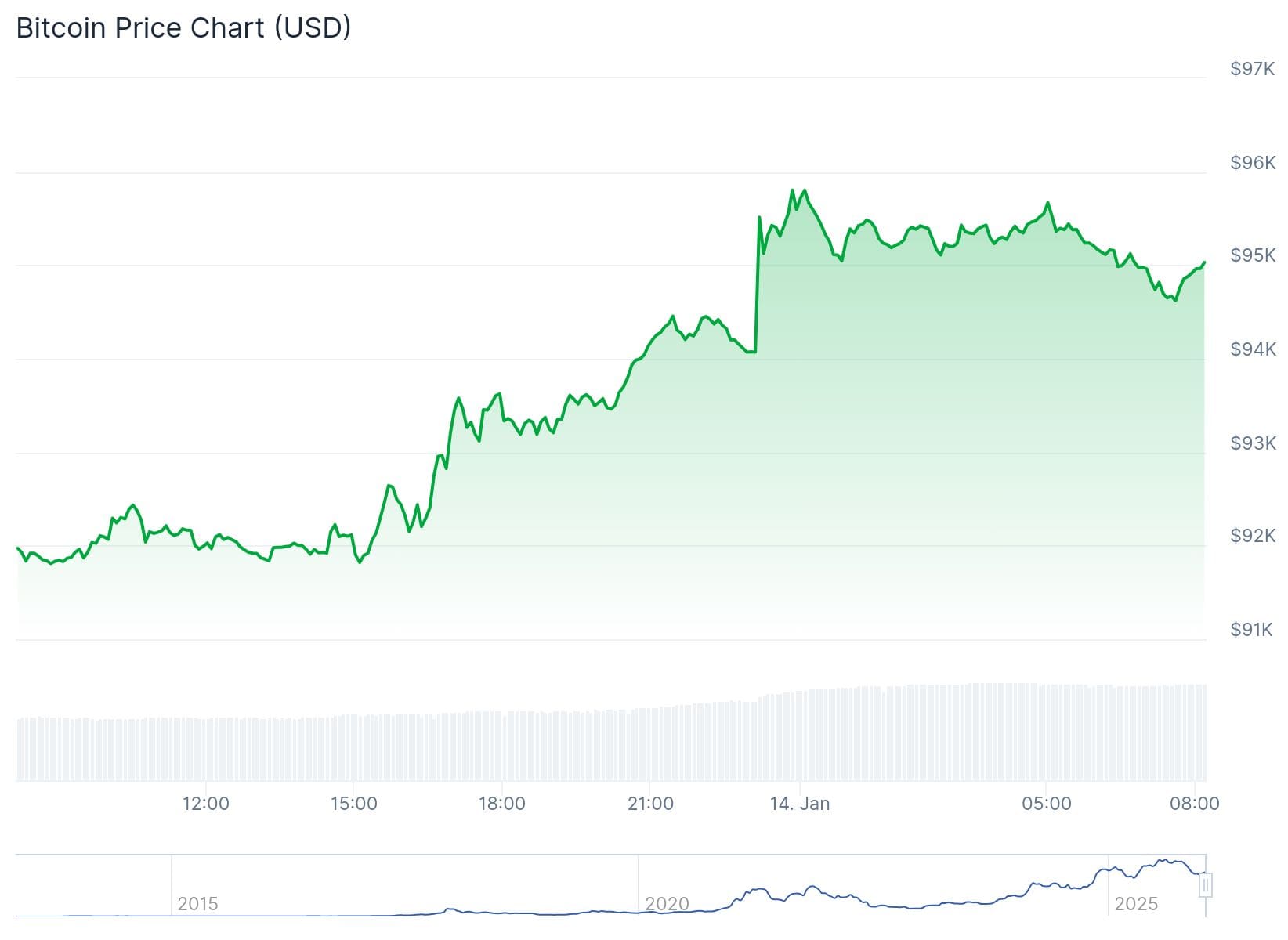Click the $92K price axis label

point(1252,536)
